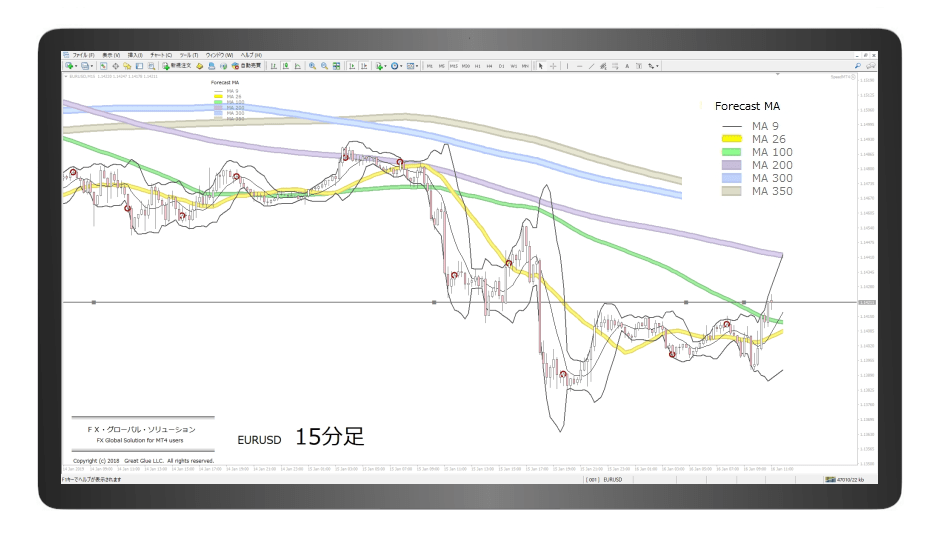The image size is (940, 540).
Task: Open the Indicators list dropdown
Action: pyautogui.click(x=381, y=66)
